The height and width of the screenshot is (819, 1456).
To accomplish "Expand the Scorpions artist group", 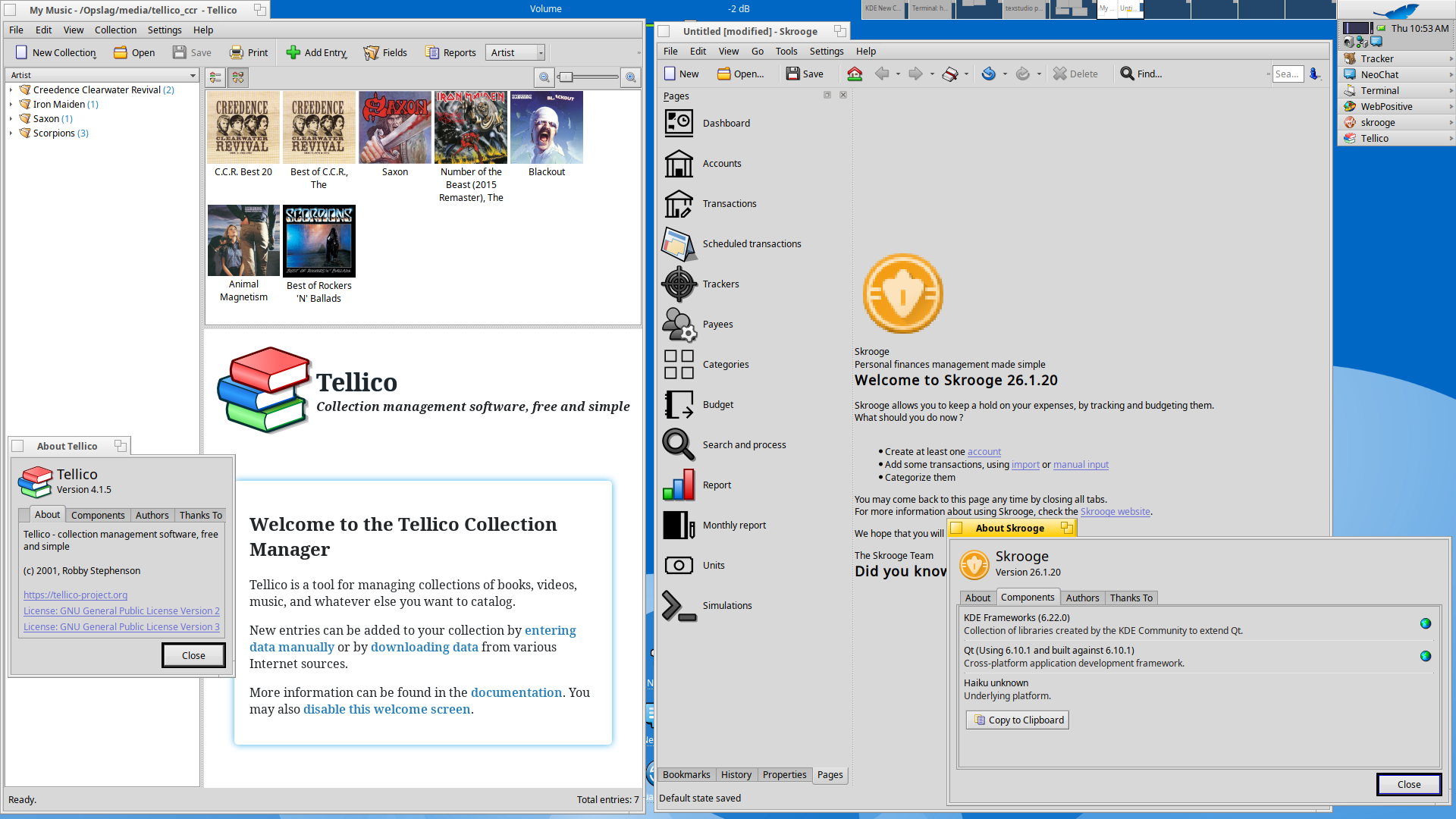I will [11, 133].
